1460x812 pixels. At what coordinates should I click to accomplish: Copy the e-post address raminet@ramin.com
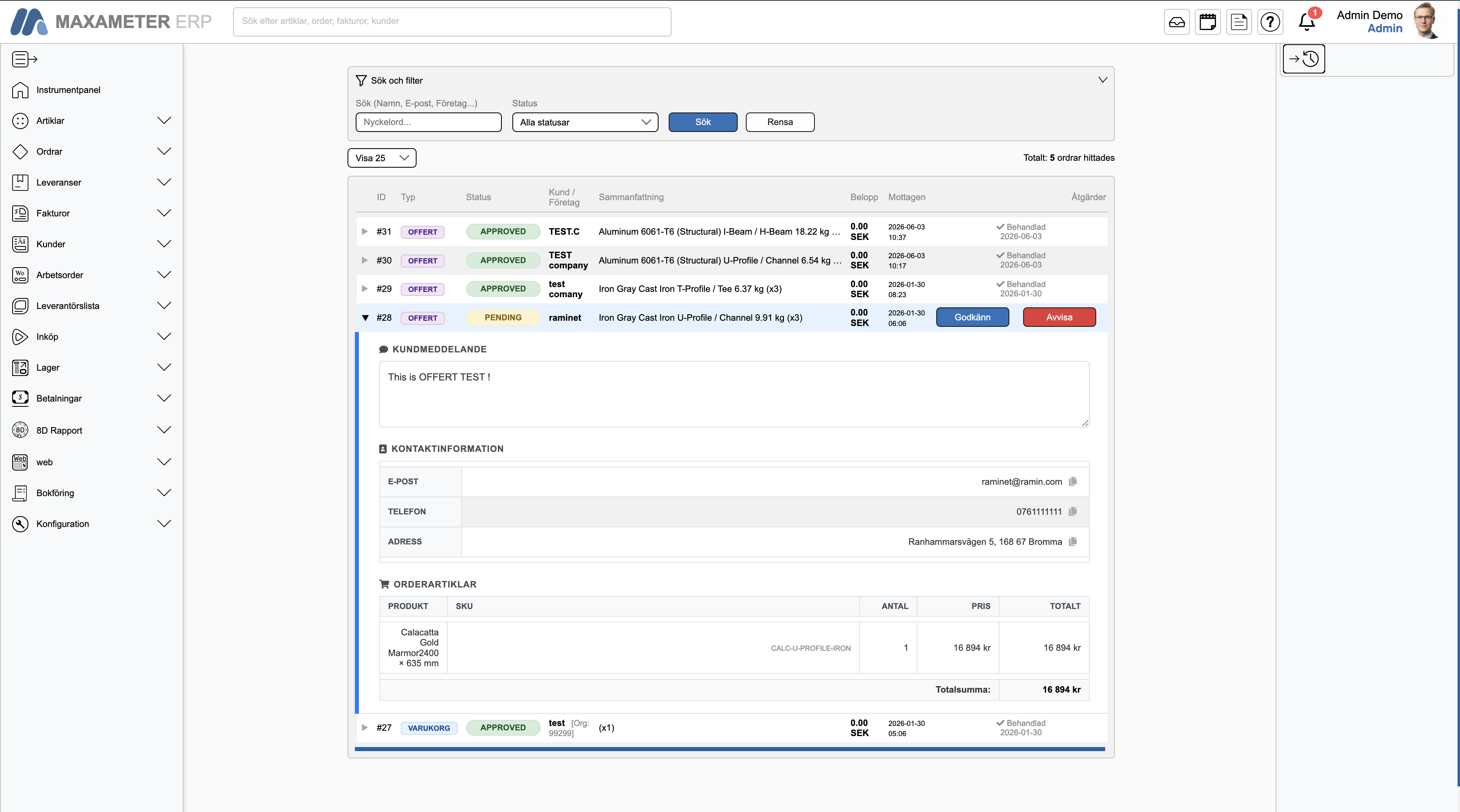[1073, 482]
